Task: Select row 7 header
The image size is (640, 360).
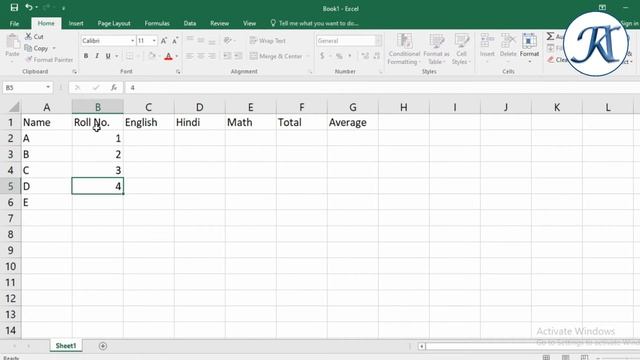Action: 10,218
